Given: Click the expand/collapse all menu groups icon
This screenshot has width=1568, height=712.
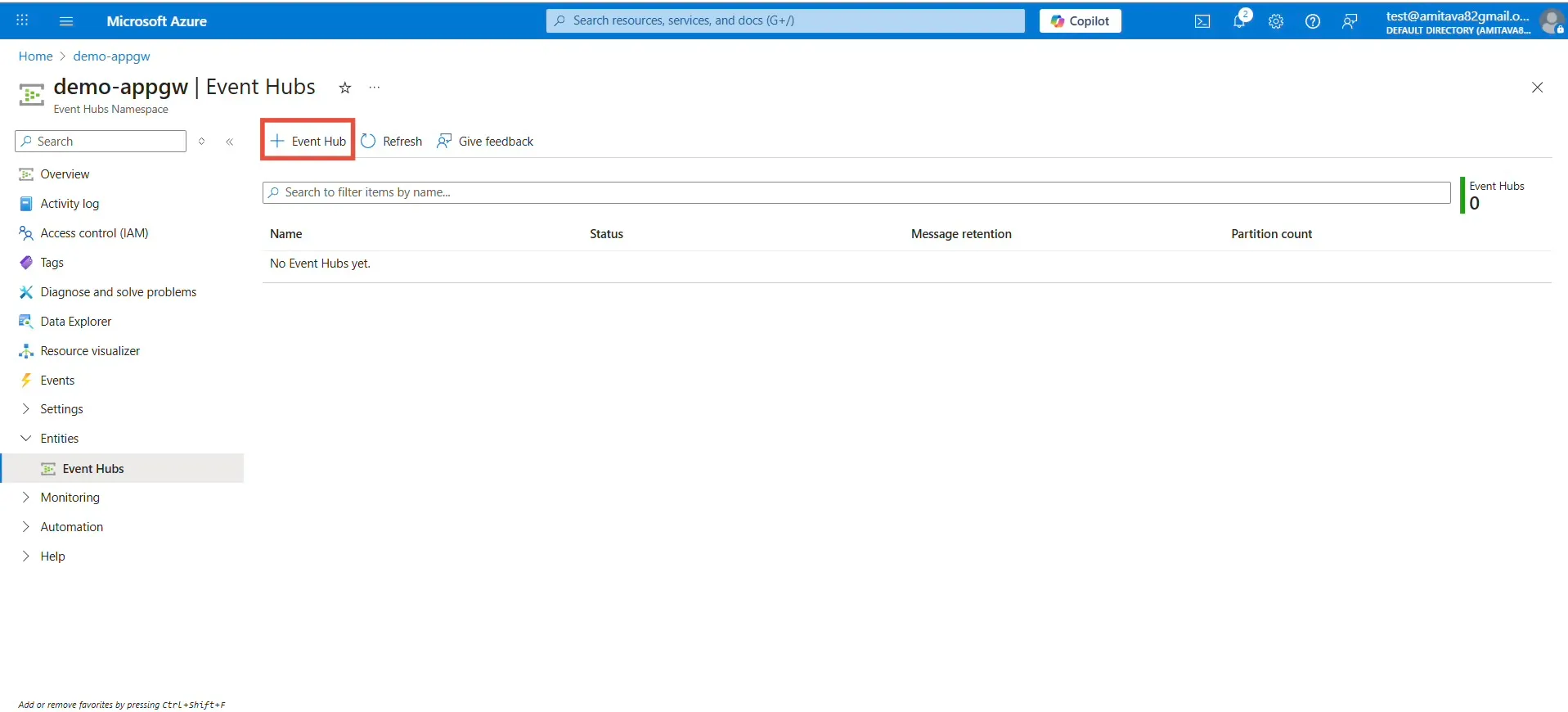Looking at the screenshot, I should click(x=202, y=142).
